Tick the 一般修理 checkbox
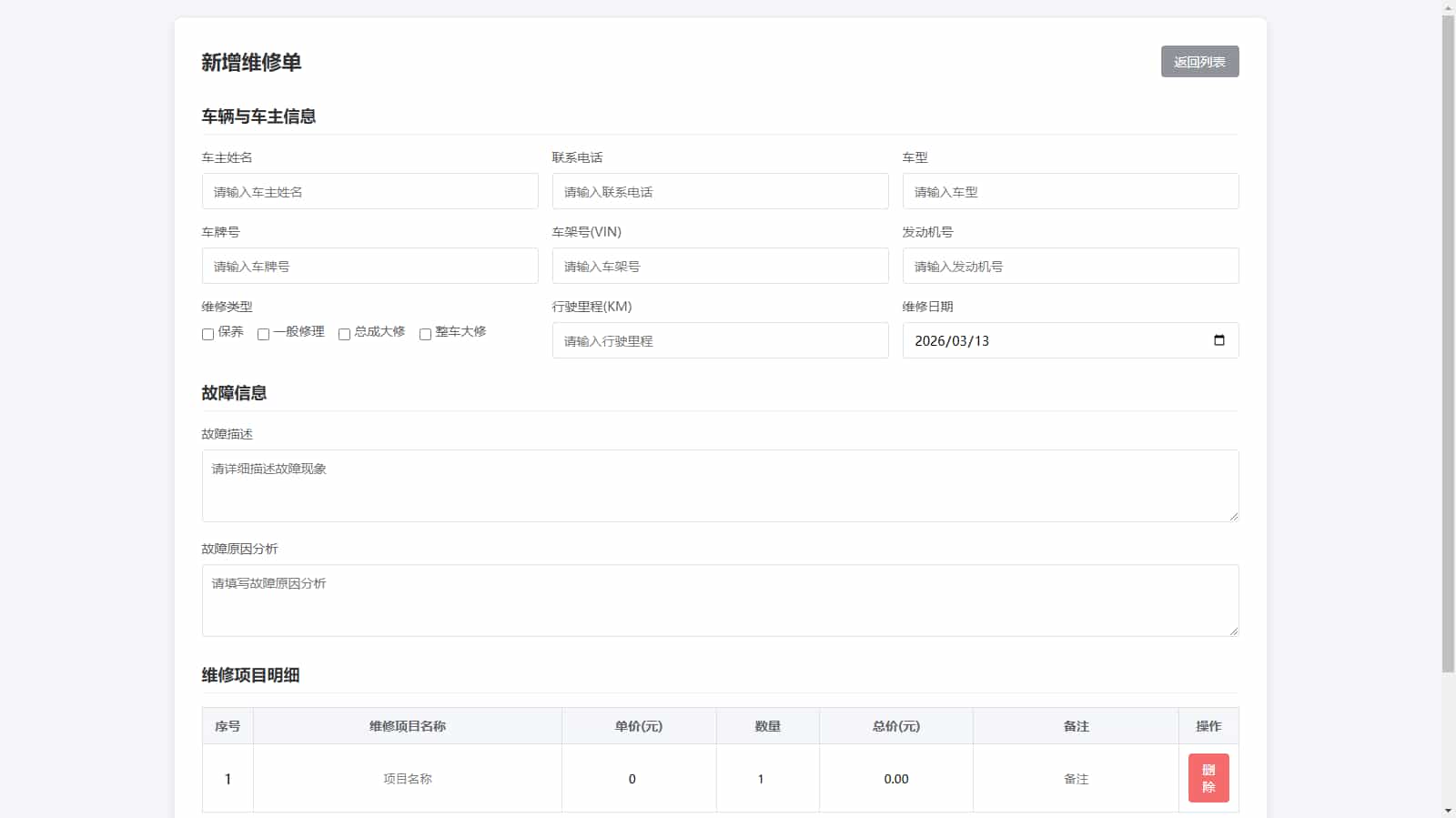This screenshot has width=1456, height=818. tap(263, 334)
